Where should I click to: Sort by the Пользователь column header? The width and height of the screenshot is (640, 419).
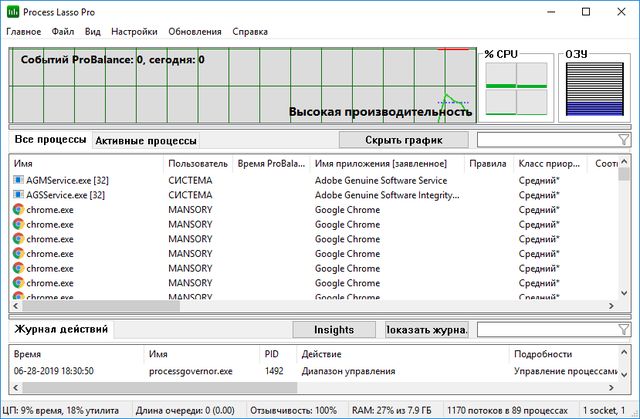click(x=196, y=163)
